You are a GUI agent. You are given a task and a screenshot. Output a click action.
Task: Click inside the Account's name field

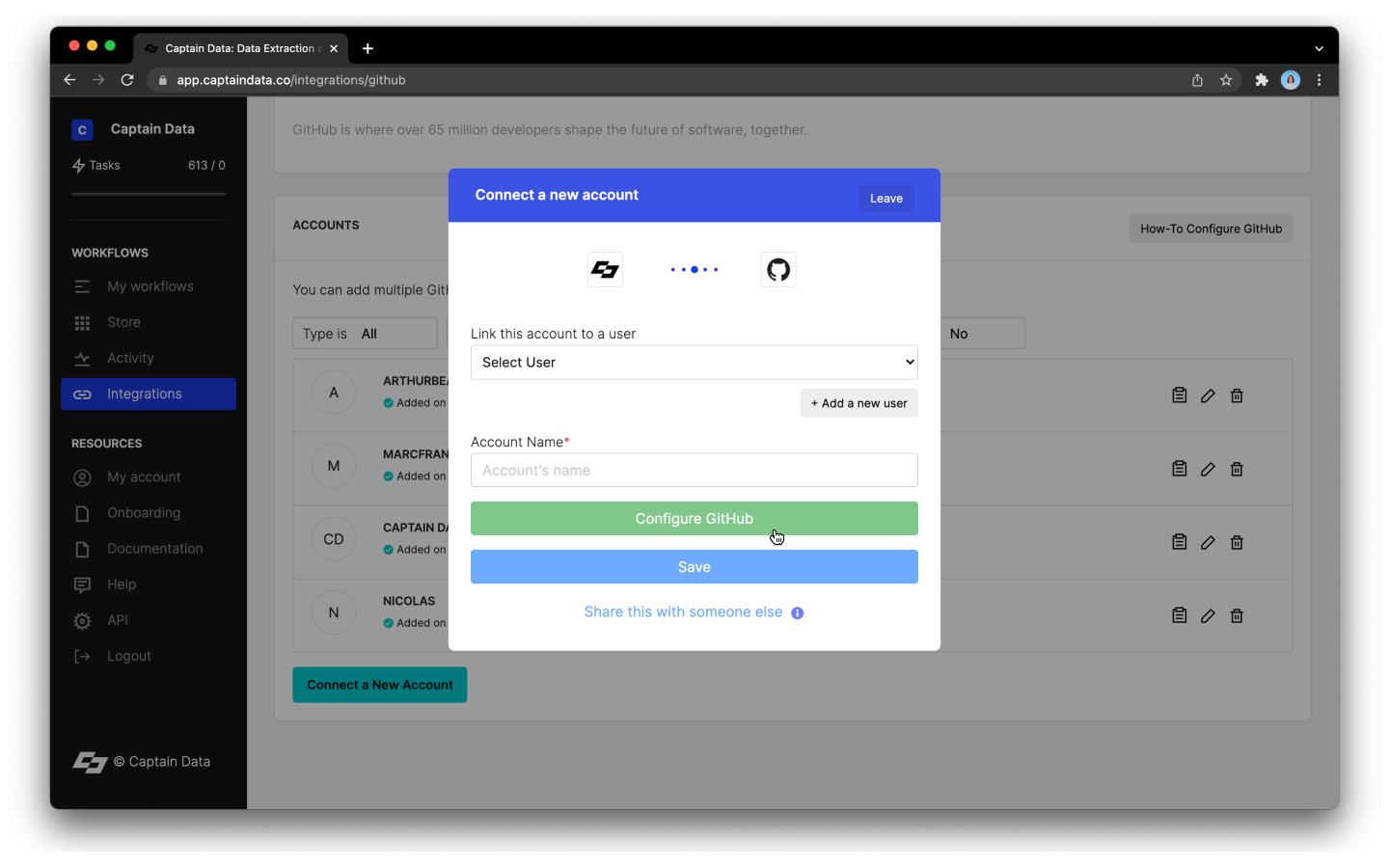click(694, 470)
